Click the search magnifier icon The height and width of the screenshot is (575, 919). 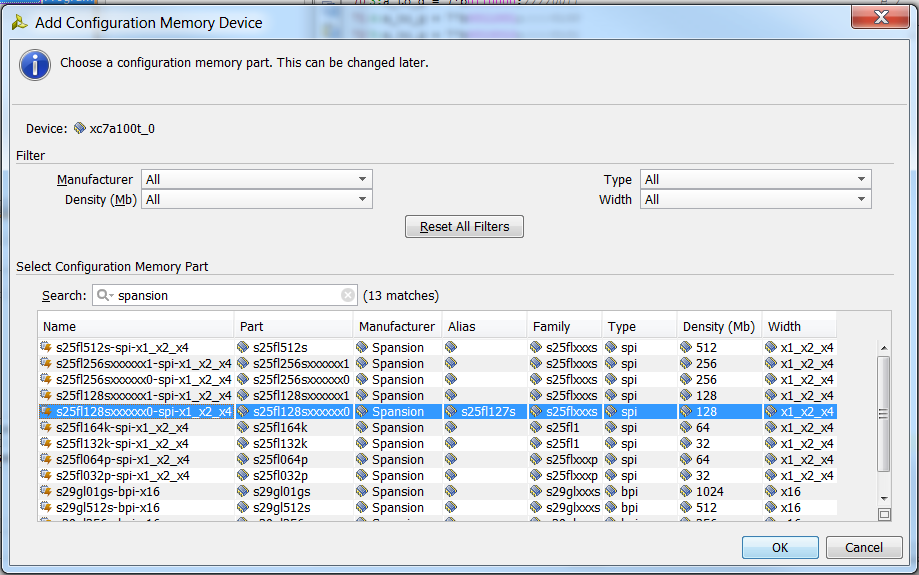[104, 295]
